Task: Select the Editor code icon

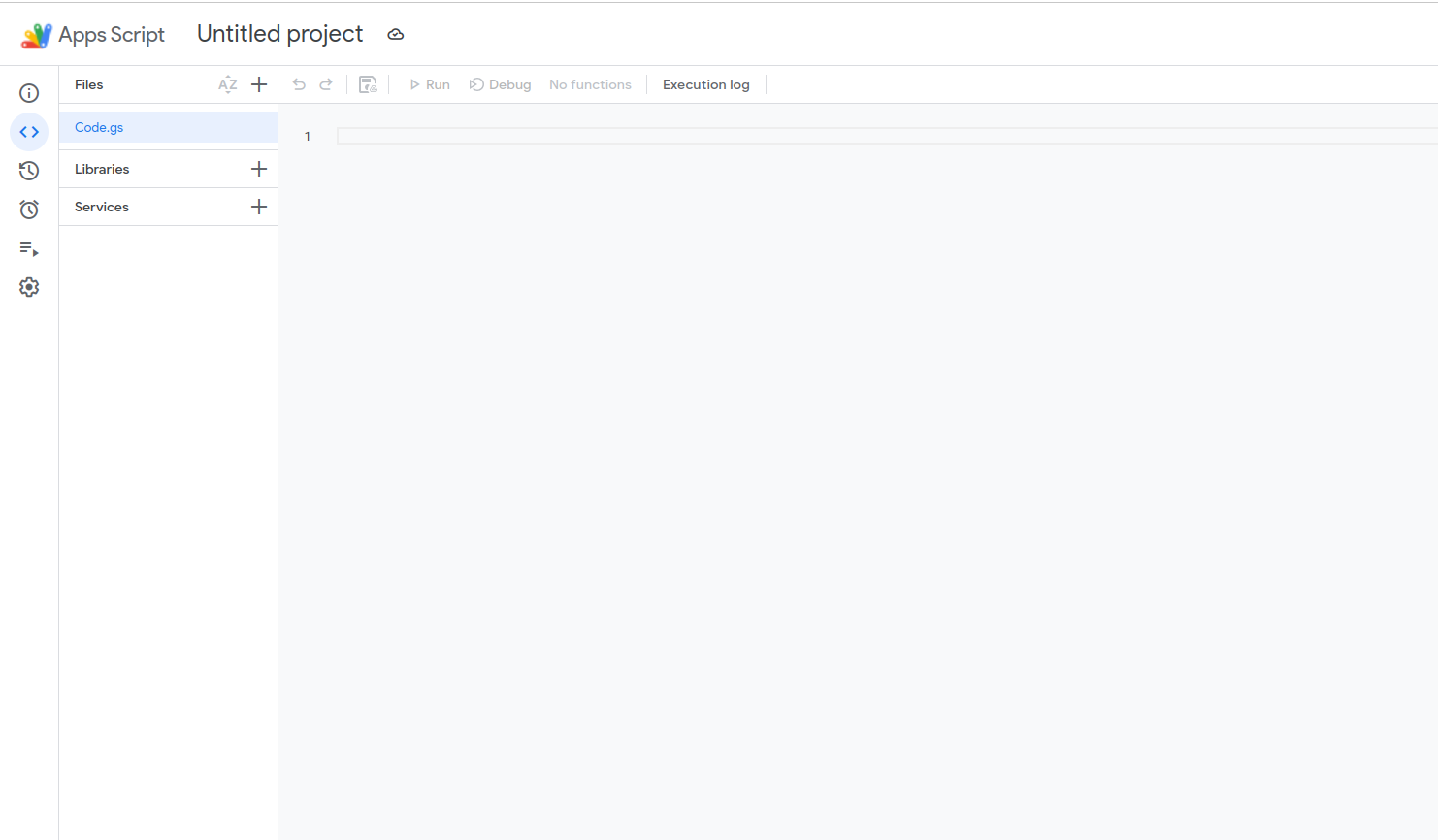Action: coord(29,132)
